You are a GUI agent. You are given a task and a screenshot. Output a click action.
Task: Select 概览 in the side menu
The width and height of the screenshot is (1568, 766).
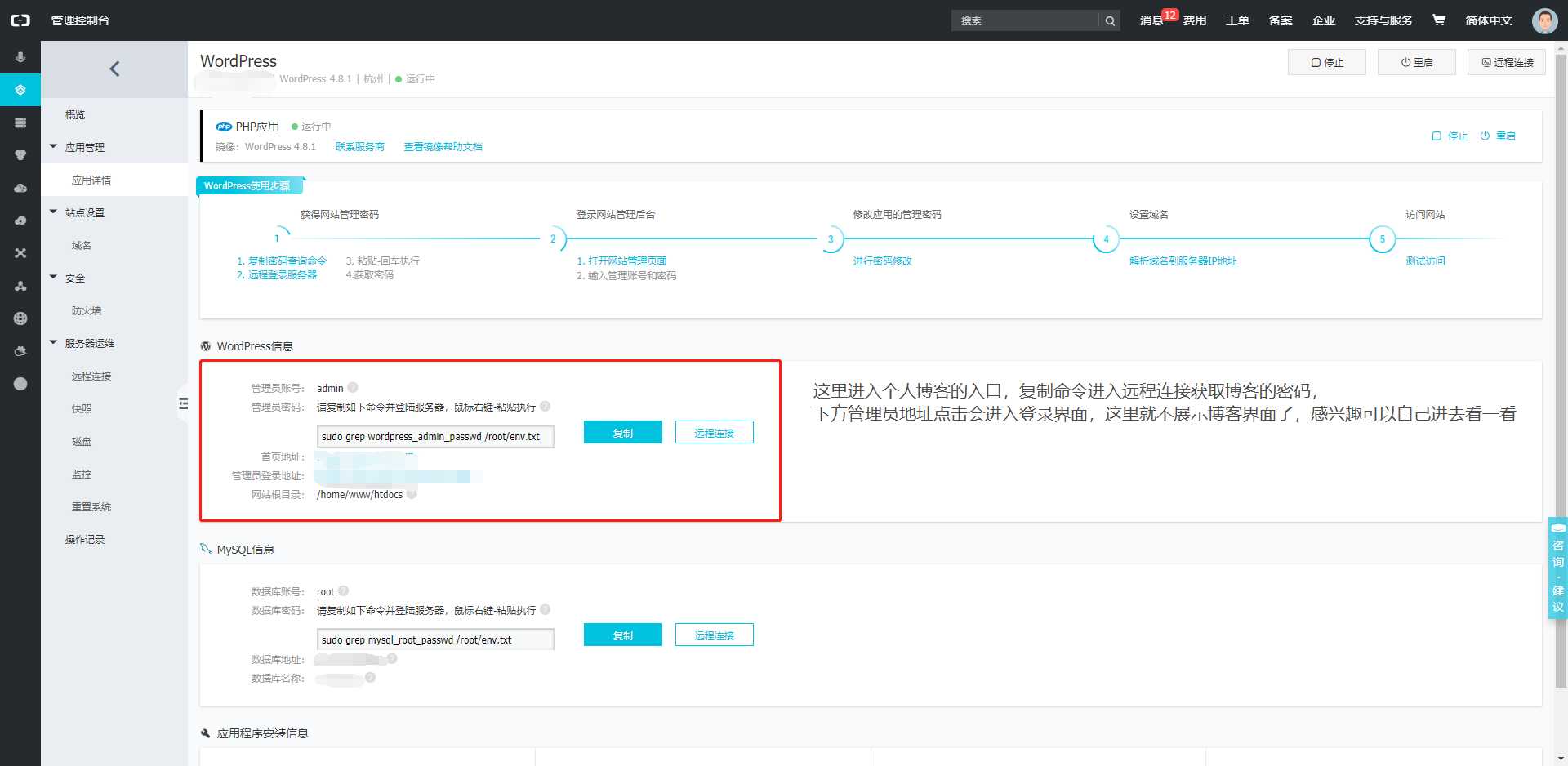(x=114, y=114)
